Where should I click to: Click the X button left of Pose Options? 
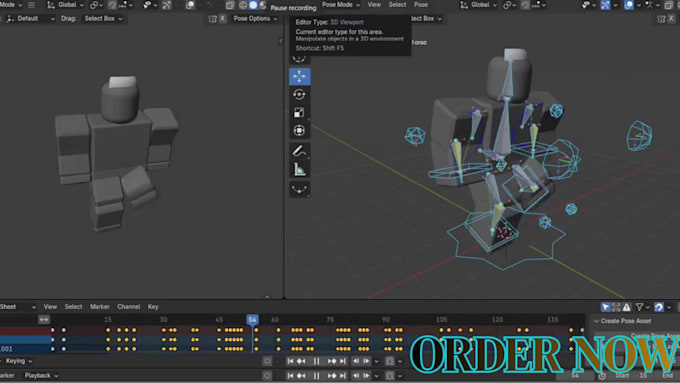222,19
